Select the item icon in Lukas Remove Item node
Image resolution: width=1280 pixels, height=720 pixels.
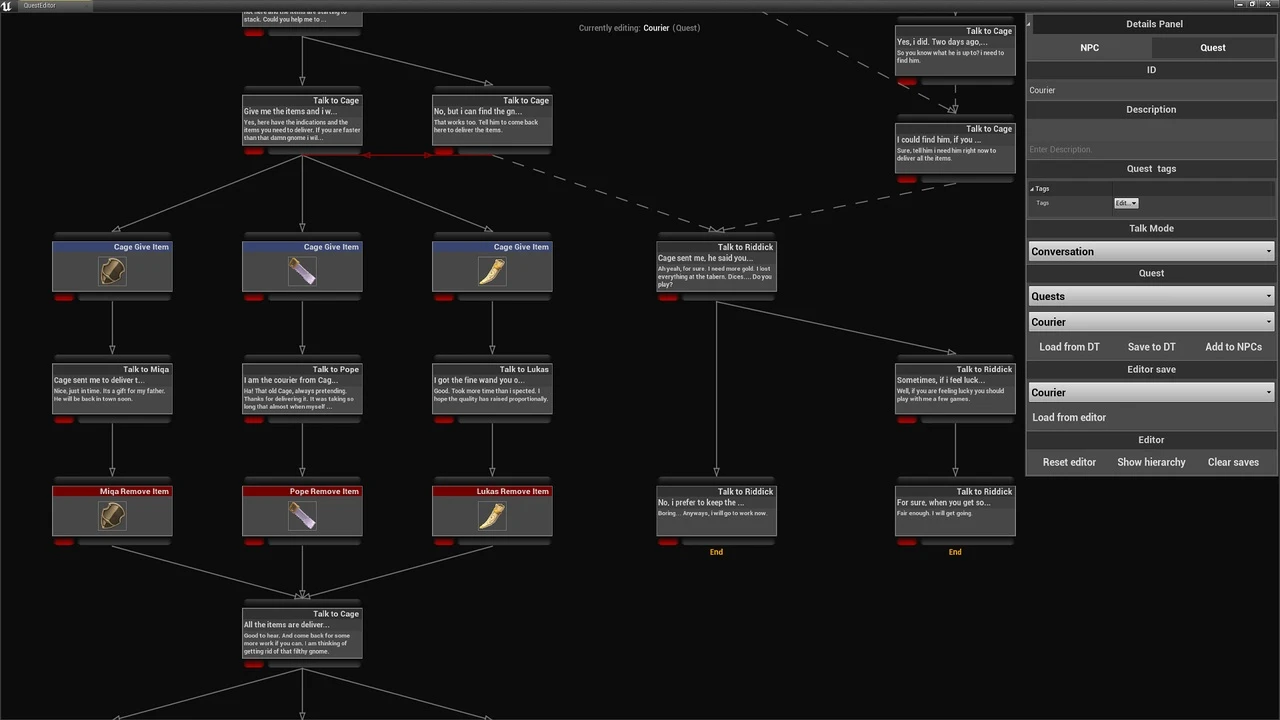(492, 515)
